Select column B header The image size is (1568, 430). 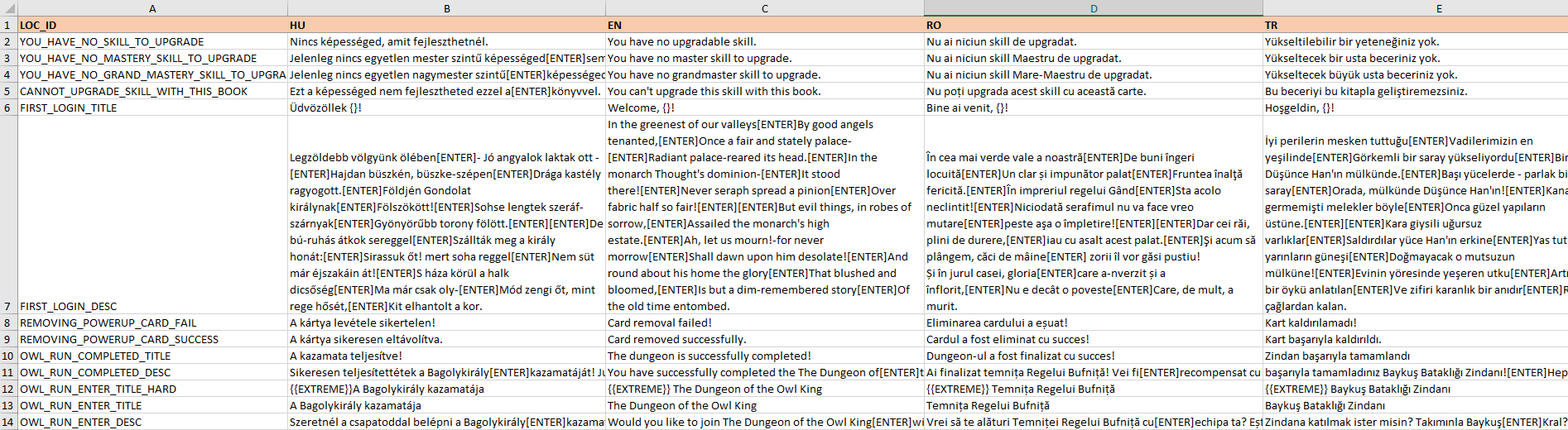click(446, 8)
